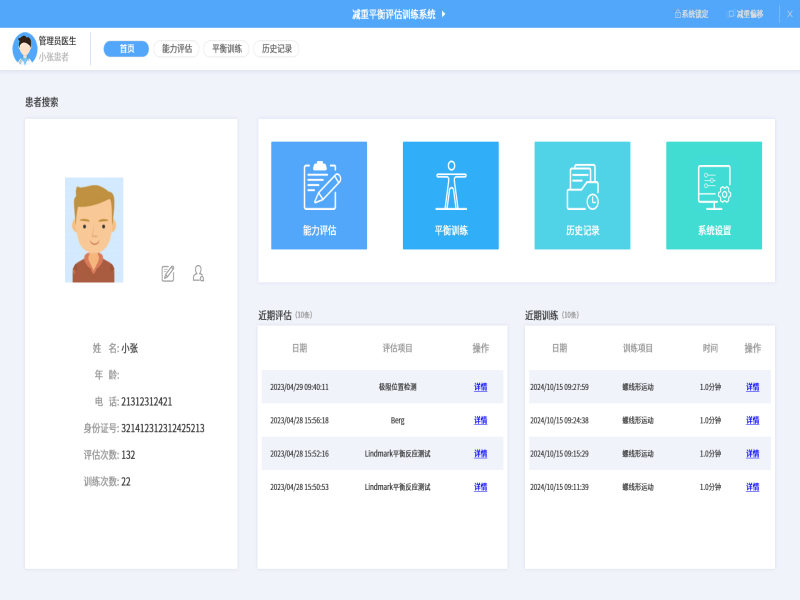The image size is (800, 600).
Task: Open 详情 for the 09:27:59 螺线形运动 training
Action: pos(752,387)
